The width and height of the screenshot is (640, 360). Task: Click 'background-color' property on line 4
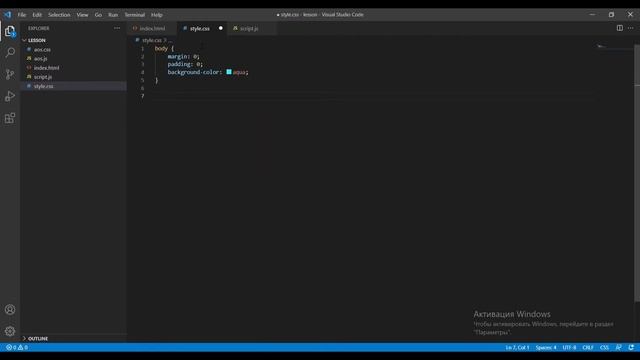coord(194,72)
